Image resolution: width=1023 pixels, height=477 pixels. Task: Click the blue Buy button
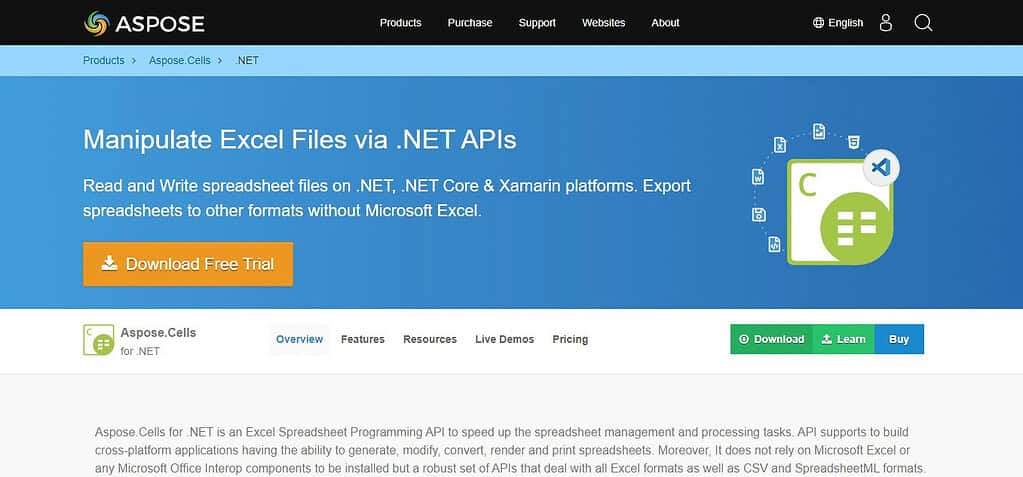pos(899,339)
